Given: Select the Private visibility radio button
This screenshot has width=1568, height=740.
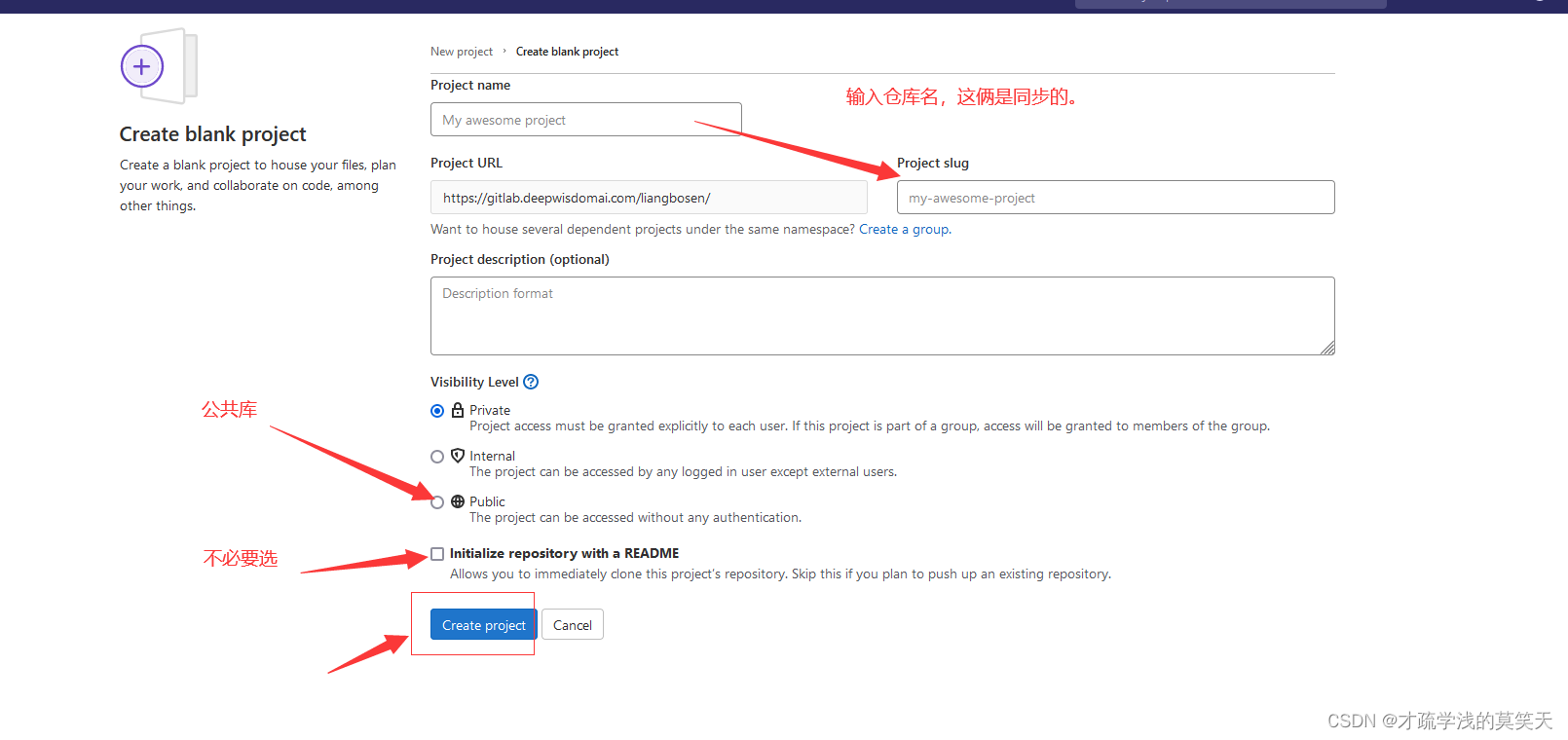Looking at the screenshot, I should pos(437,411).
